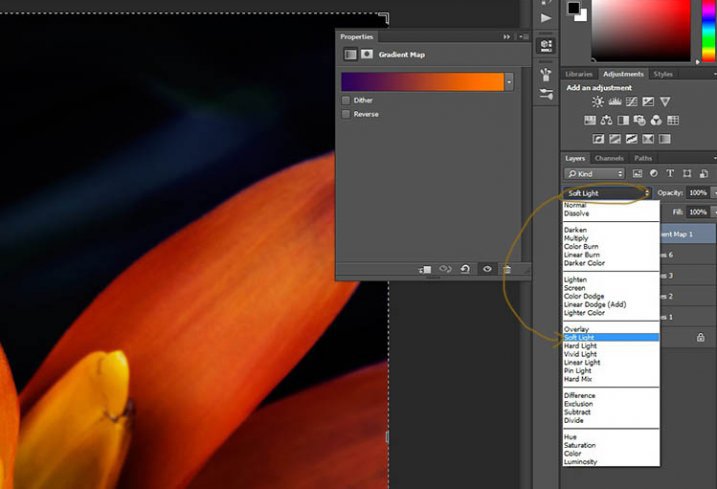Add a Vibrance adjustment layer

pyautogui.click(x=665, y=102)
